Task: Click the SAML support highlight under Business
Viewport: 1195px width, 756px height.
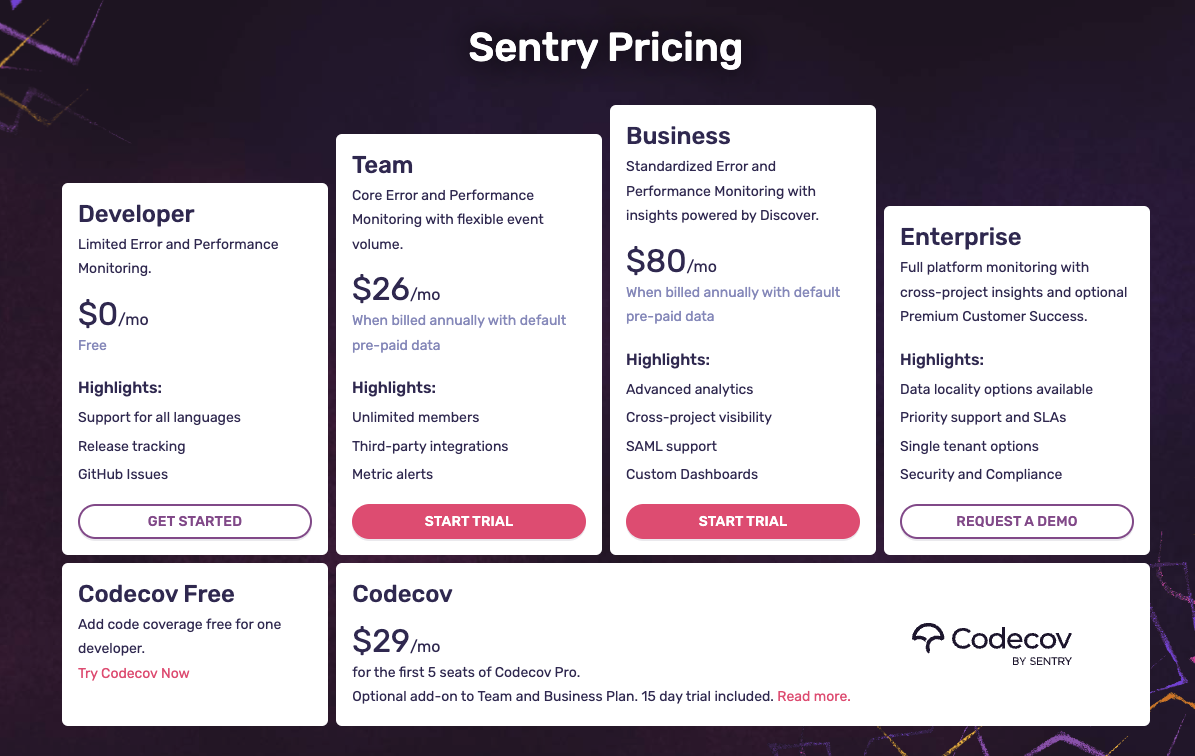Action: pyautogui.click(x=671, y=446)
